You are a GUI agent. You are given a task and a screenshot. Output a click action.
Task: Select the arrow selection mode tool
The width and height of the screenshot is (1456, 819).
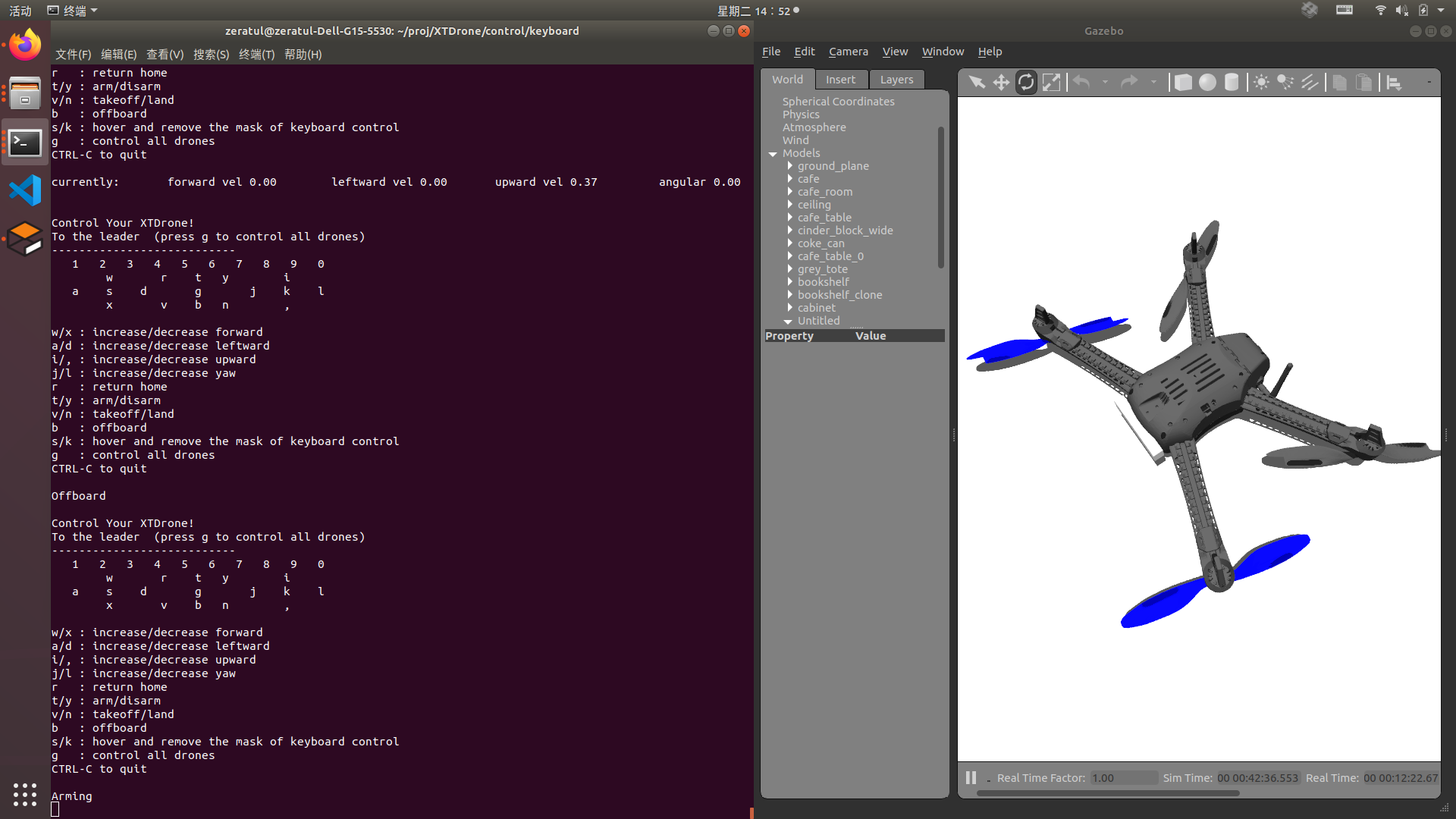[977, 82]
